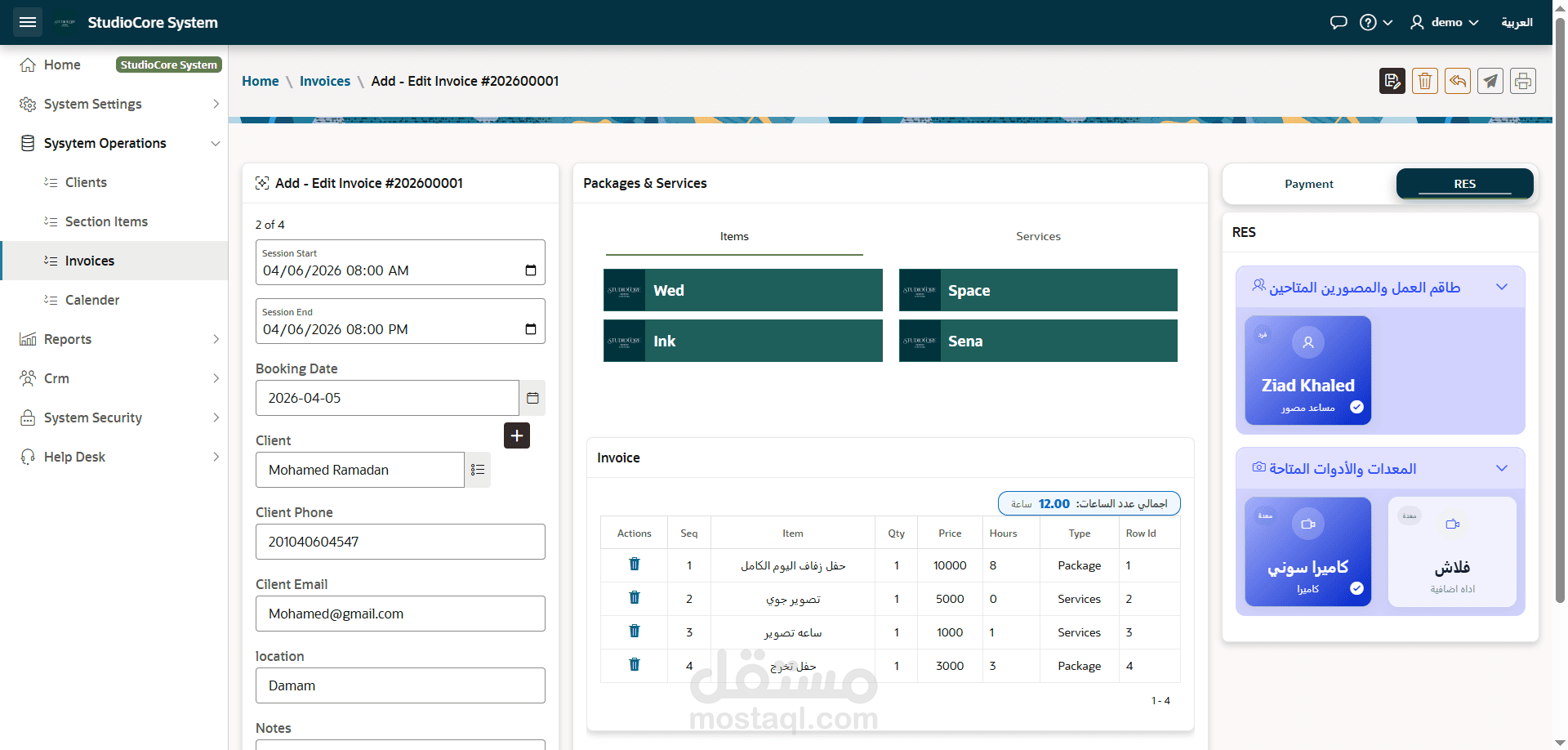Add the Wed package item
Screen dimensions: 1568x750
pyautogui.click(x=743, y=290)
